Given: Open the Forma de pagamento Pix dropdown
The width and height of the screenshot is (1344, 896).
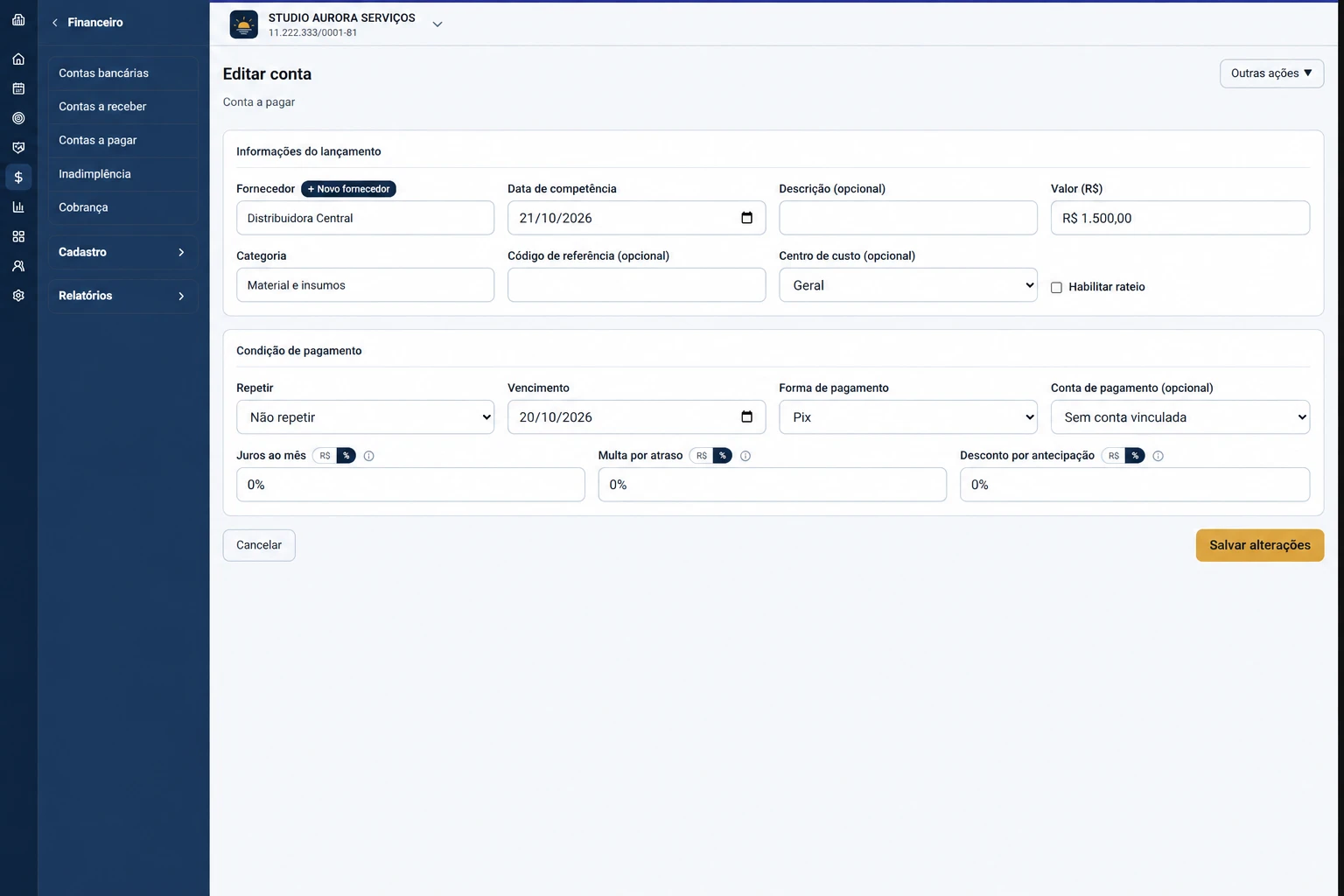Looking at the screenshot, I should pos(908,417).
